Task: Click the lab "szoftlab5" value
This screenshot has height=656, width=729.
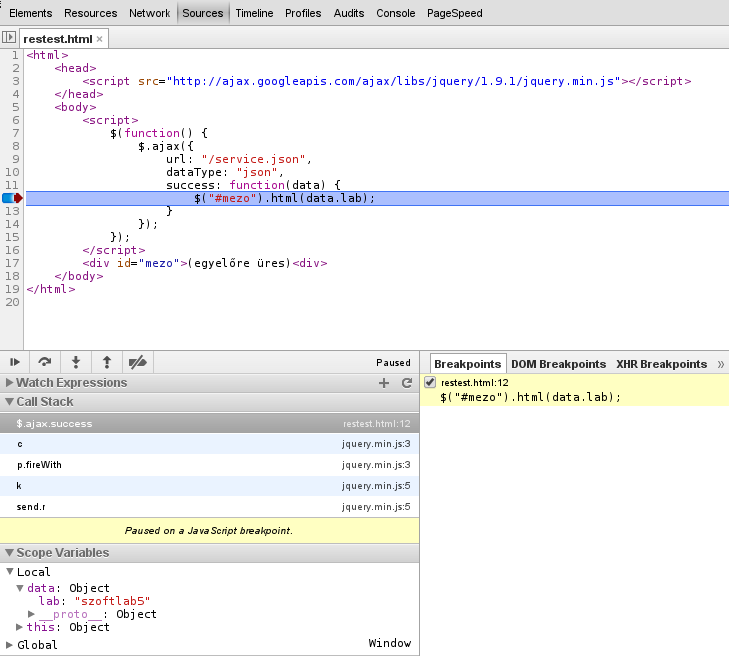Action: (113, 601)
